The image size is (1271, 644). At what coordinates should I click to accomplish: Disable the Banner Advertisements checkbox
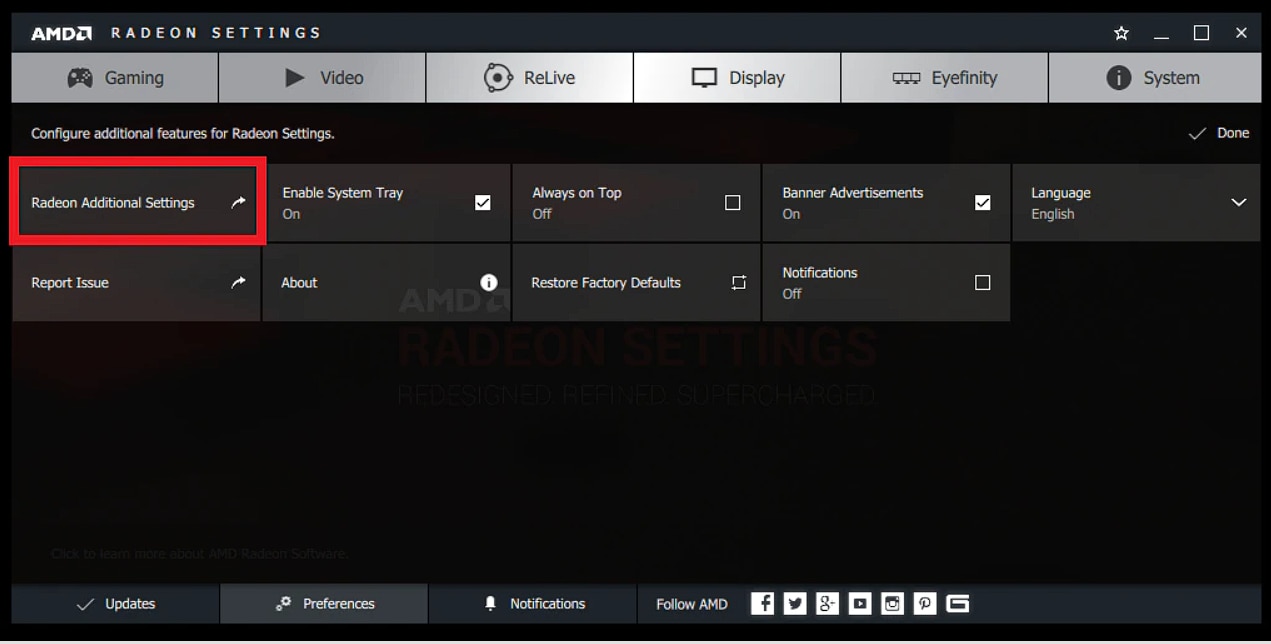pyautogui.click(x=983, y=203)
